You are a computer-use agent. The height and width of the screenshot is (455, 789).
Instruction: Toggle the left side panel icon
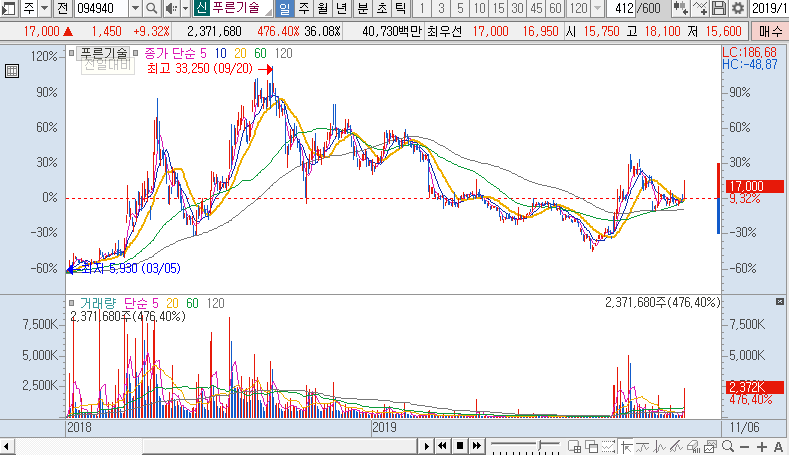[8, 8]
